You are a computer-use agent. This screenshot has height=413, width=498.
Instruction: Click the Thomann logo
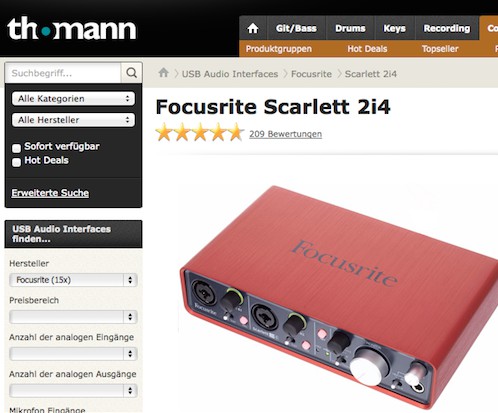(x=71, y=29)
